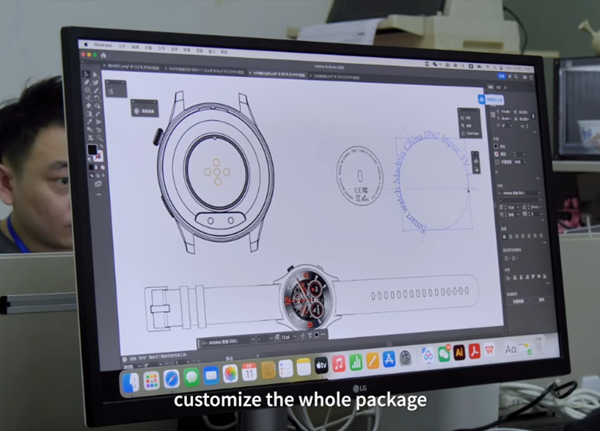The image size is (600, 431).
Task: Click the Stroke swatch in Properties appearance
Action: pos(497,154)
